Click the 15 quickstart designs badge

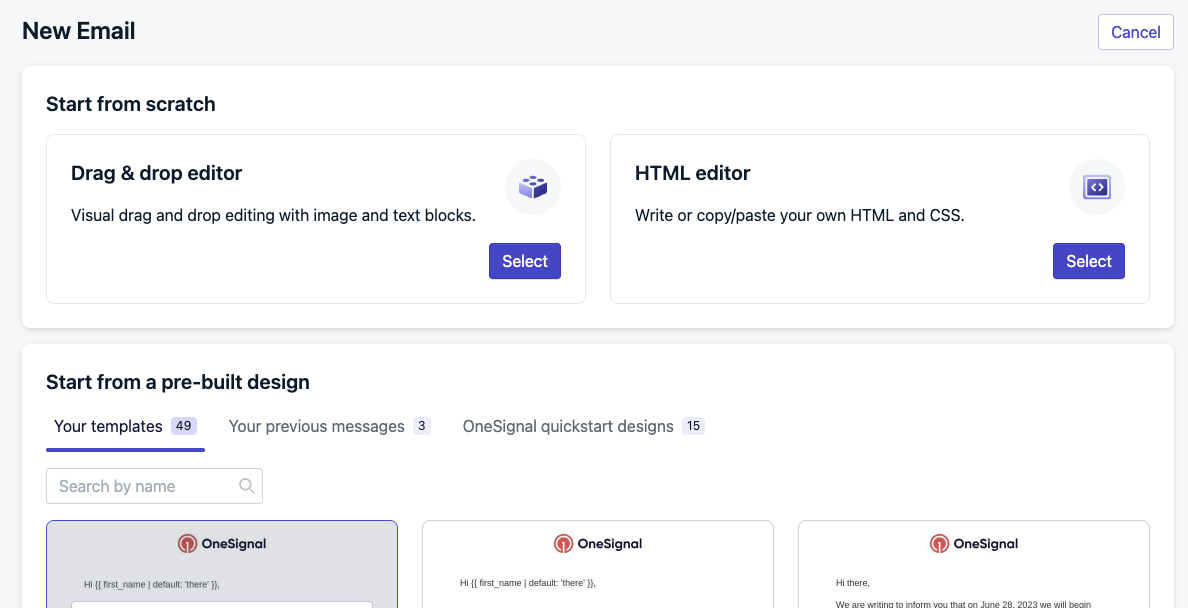[x=693, y=426]
